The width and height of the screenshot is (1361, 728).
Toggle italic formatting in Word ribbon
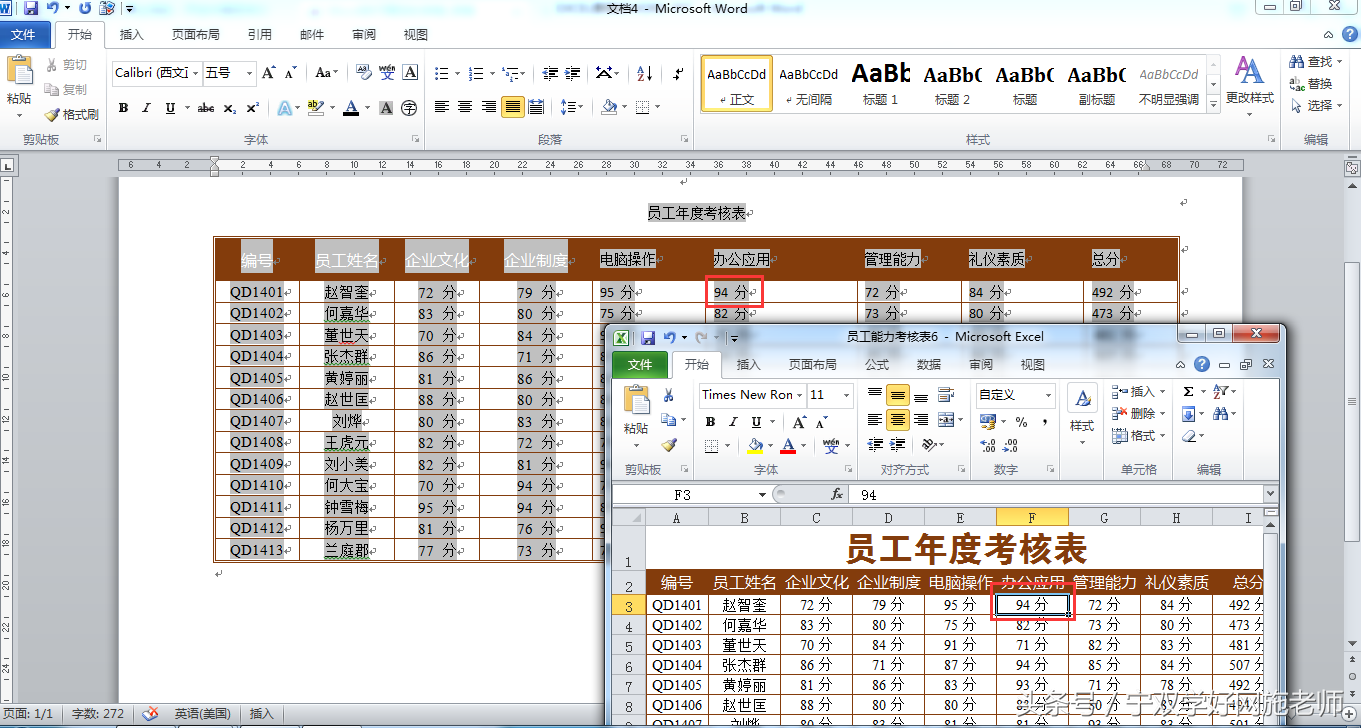tap(147, 108)
